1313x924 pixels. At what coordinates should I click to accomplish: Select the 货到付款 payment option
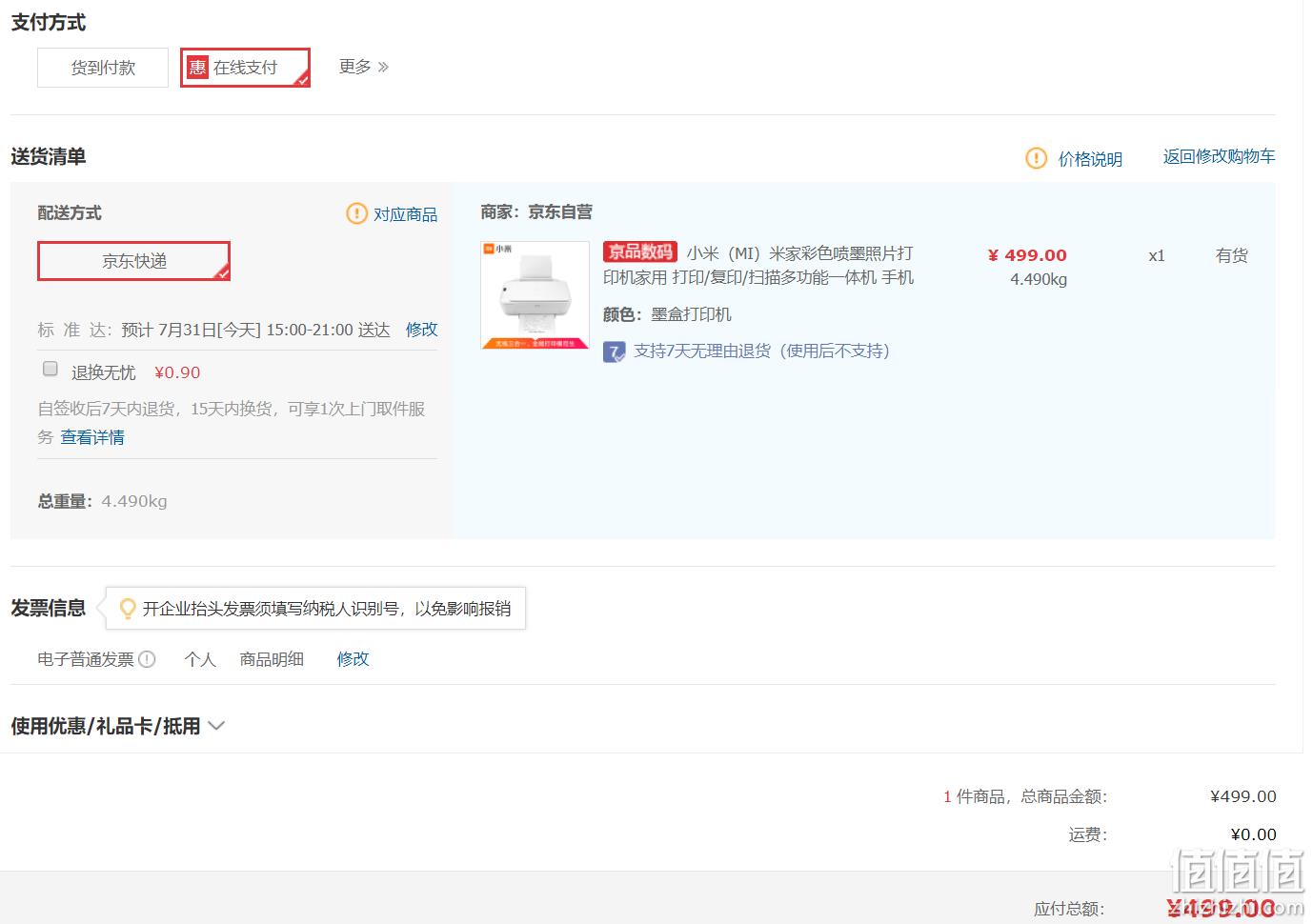click(103, 68)
